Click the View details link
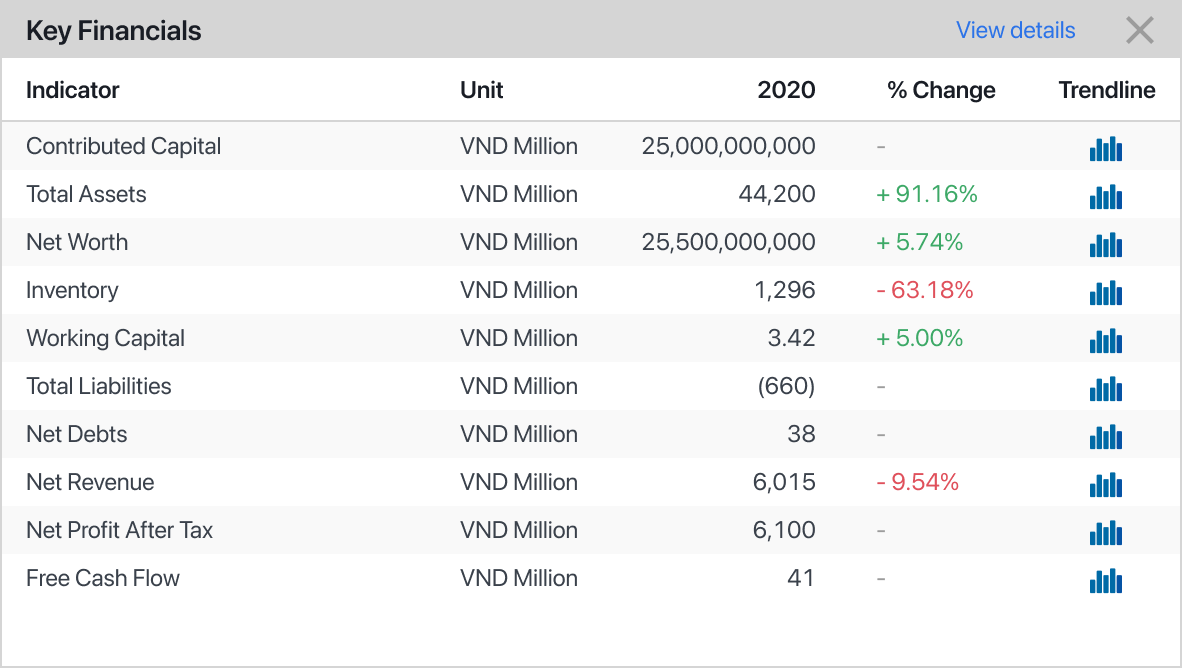 [1015, 30]
